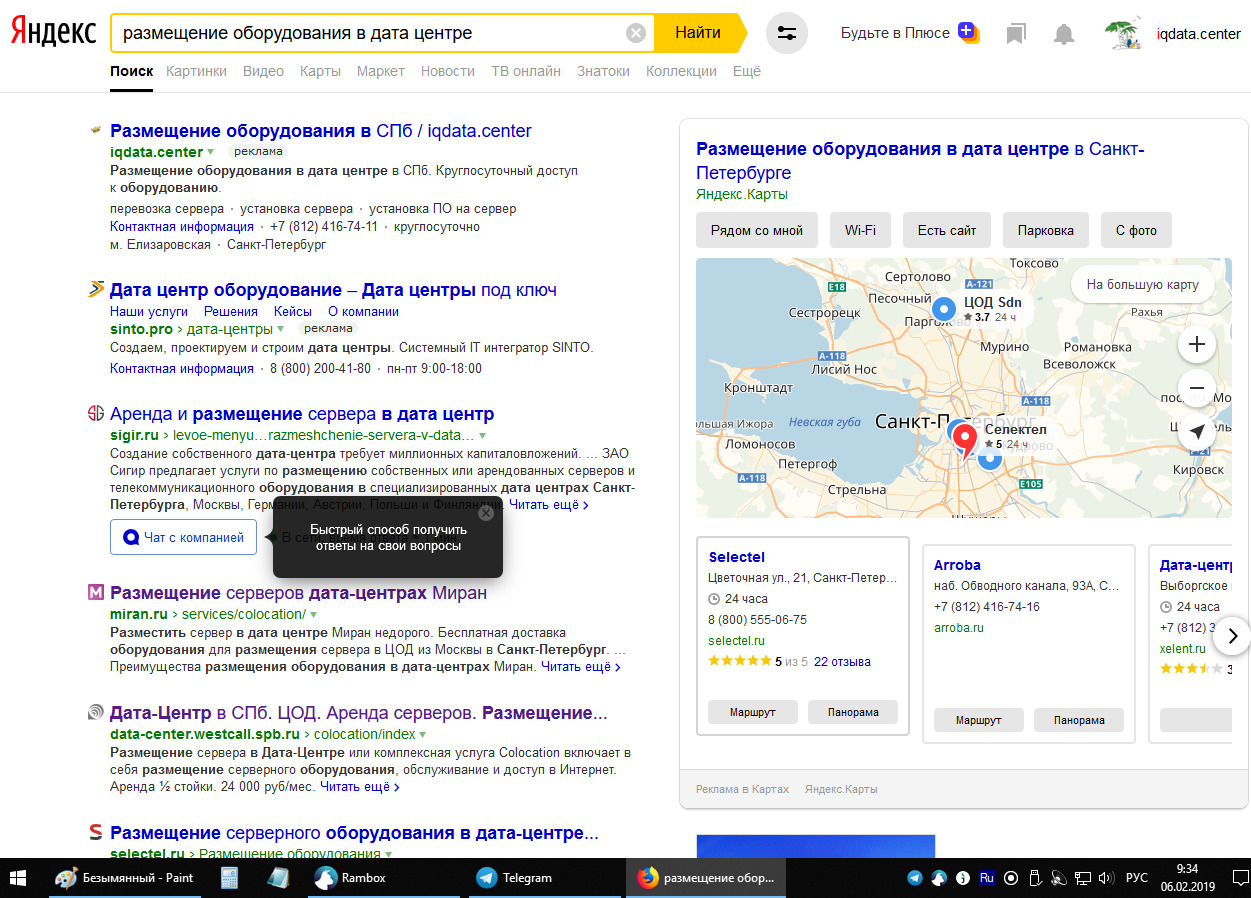Click the Miran result favicon
The image size is (1251, 898).
click(x=96, y=593)
